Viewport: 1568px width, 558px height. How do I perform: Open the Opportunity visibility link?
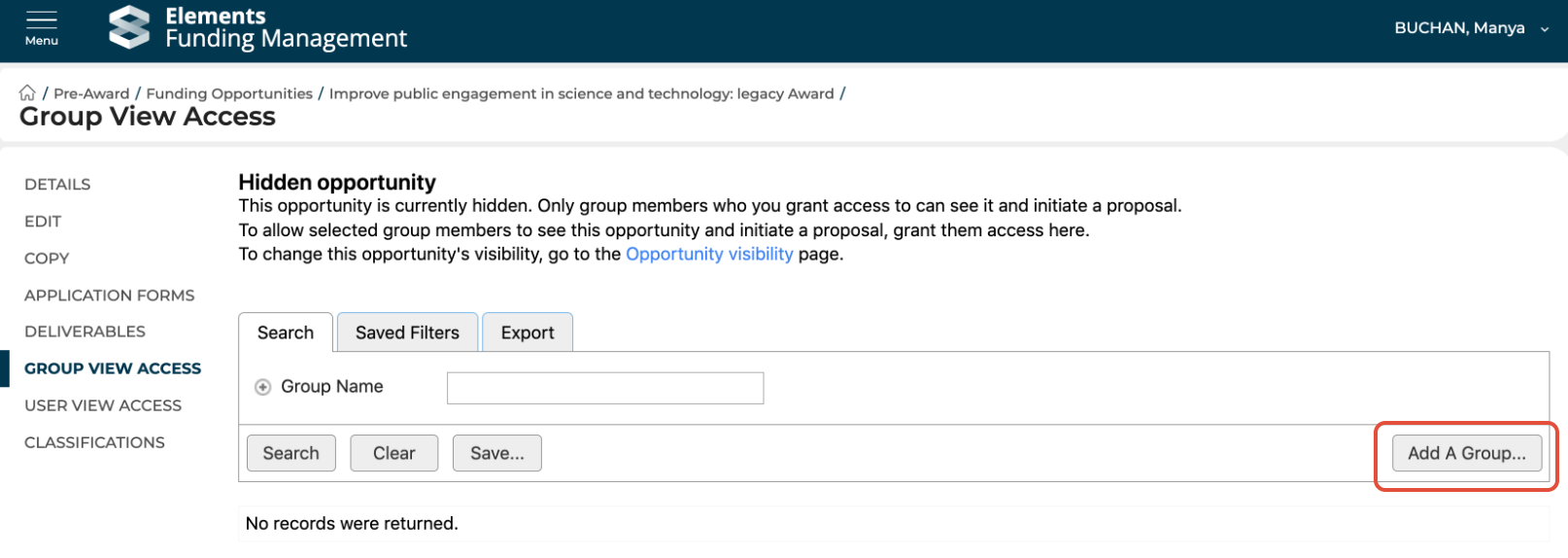pos(709,254)
